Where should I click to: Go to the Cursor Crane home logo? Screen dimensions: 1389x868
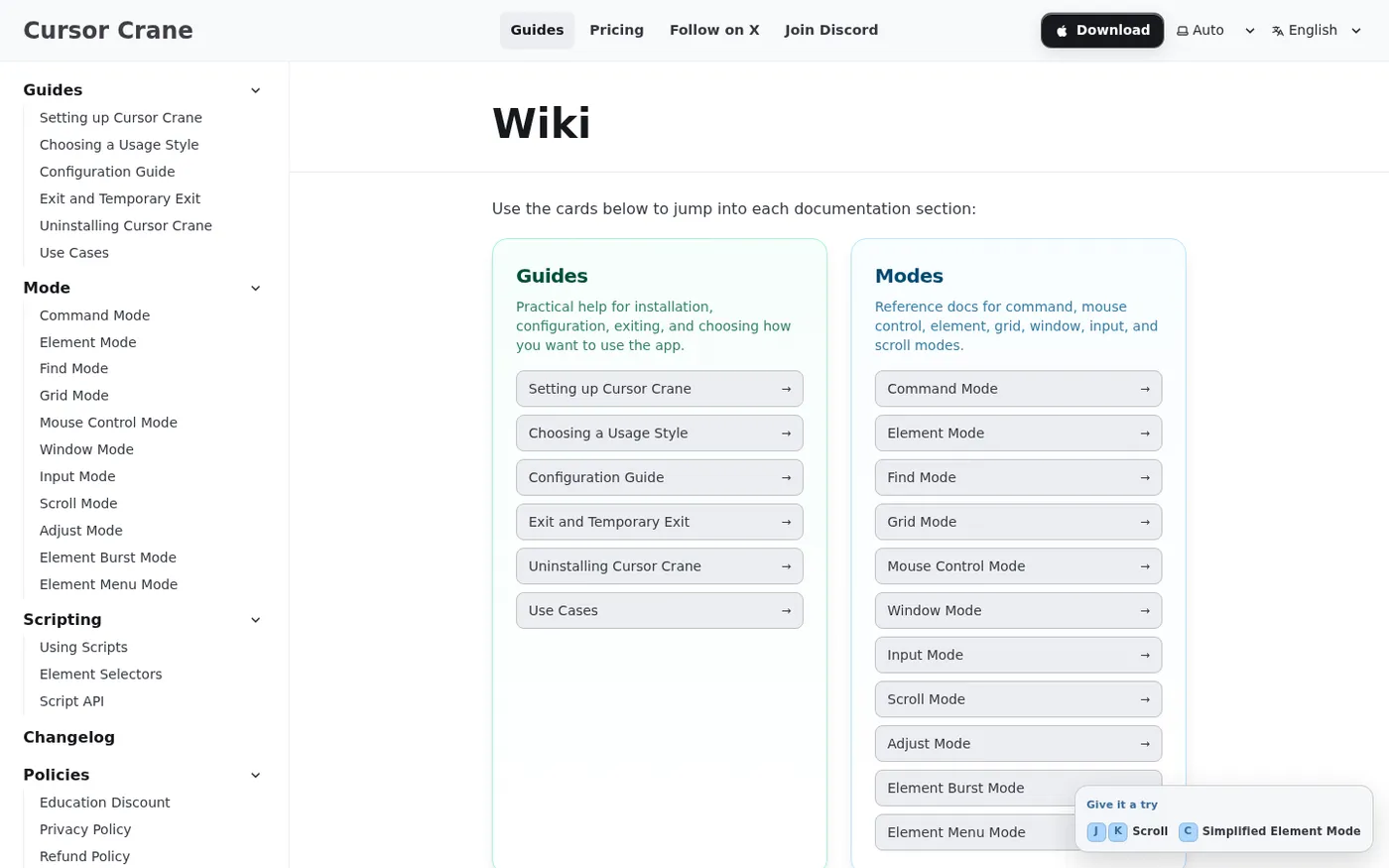tap(108, 30)
